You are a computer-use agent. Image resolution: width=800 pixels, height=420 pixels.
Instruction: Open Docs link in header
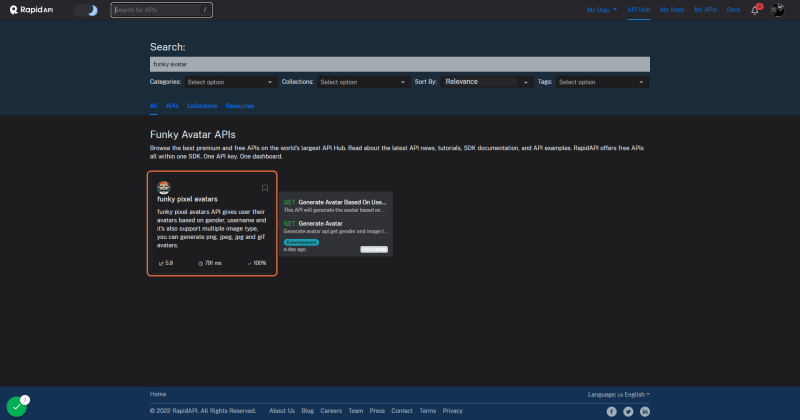733,10
